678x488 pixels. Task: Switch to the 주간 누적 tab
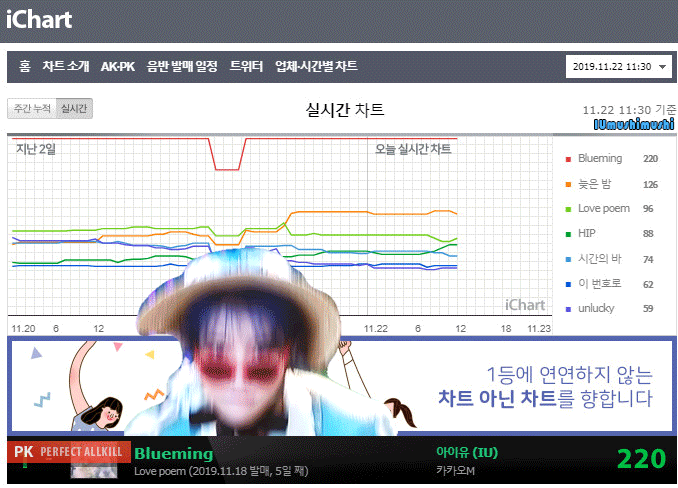[x=32, y=108]
